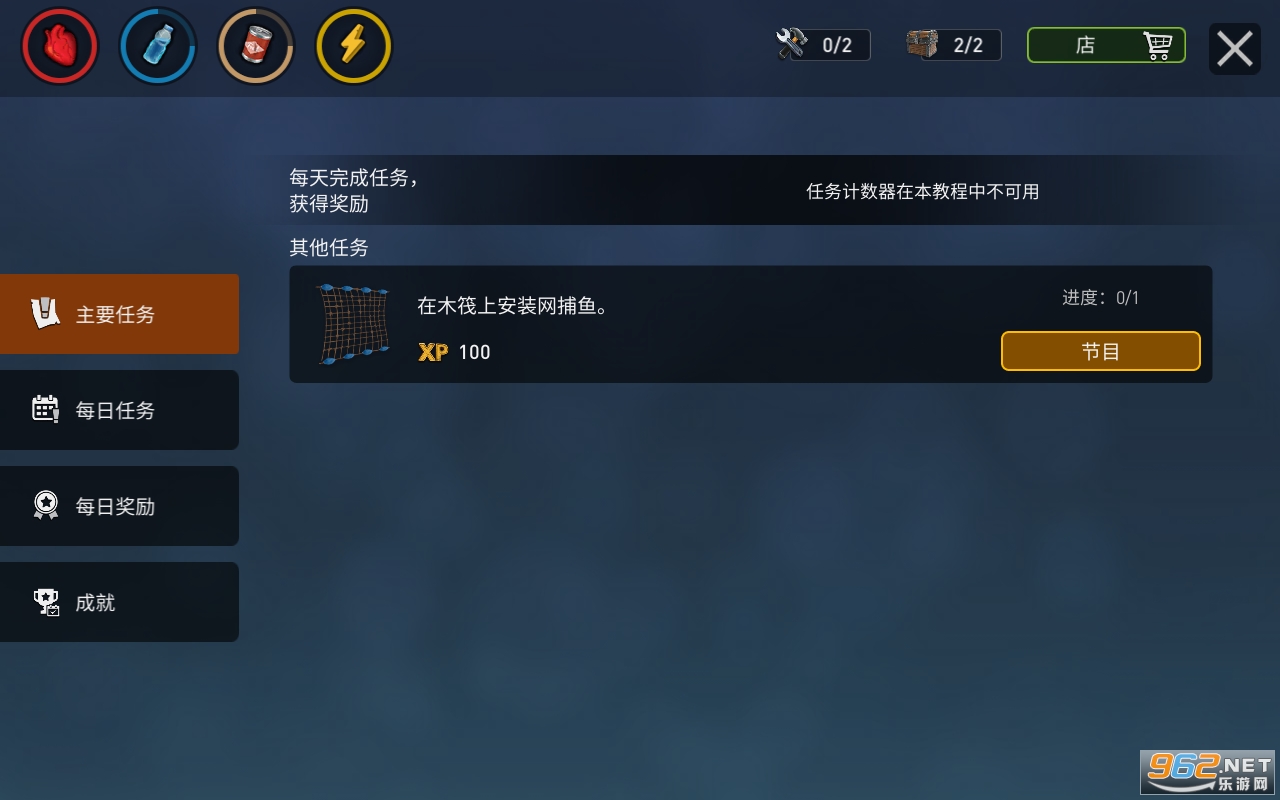Close the quest menu with X
This screenshot has width=1280, height=800.
point(1235,48)
